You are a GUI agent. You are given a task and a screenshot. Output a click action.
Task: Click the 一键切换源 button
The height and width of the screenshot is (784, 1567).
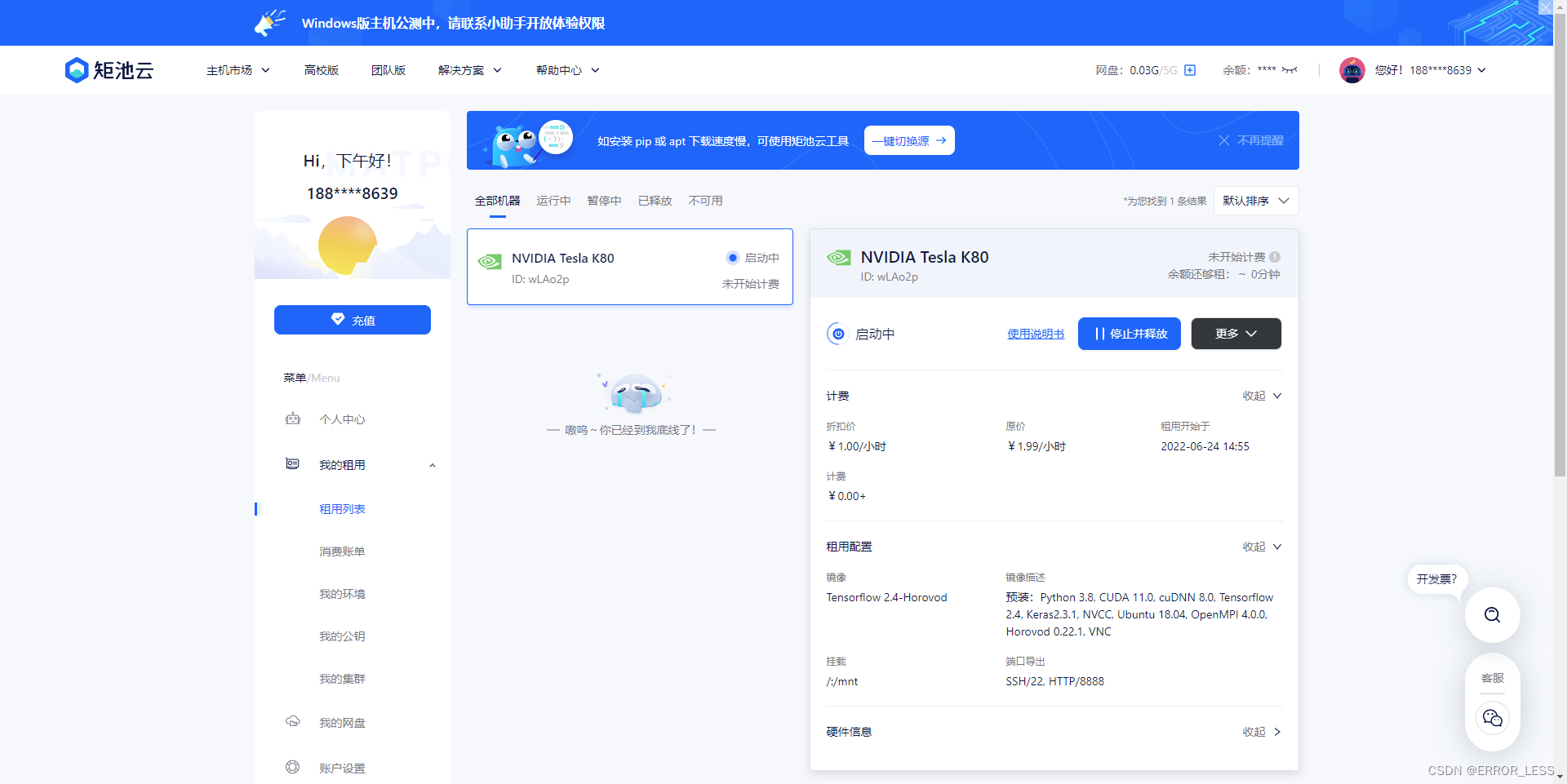(909, 140)
